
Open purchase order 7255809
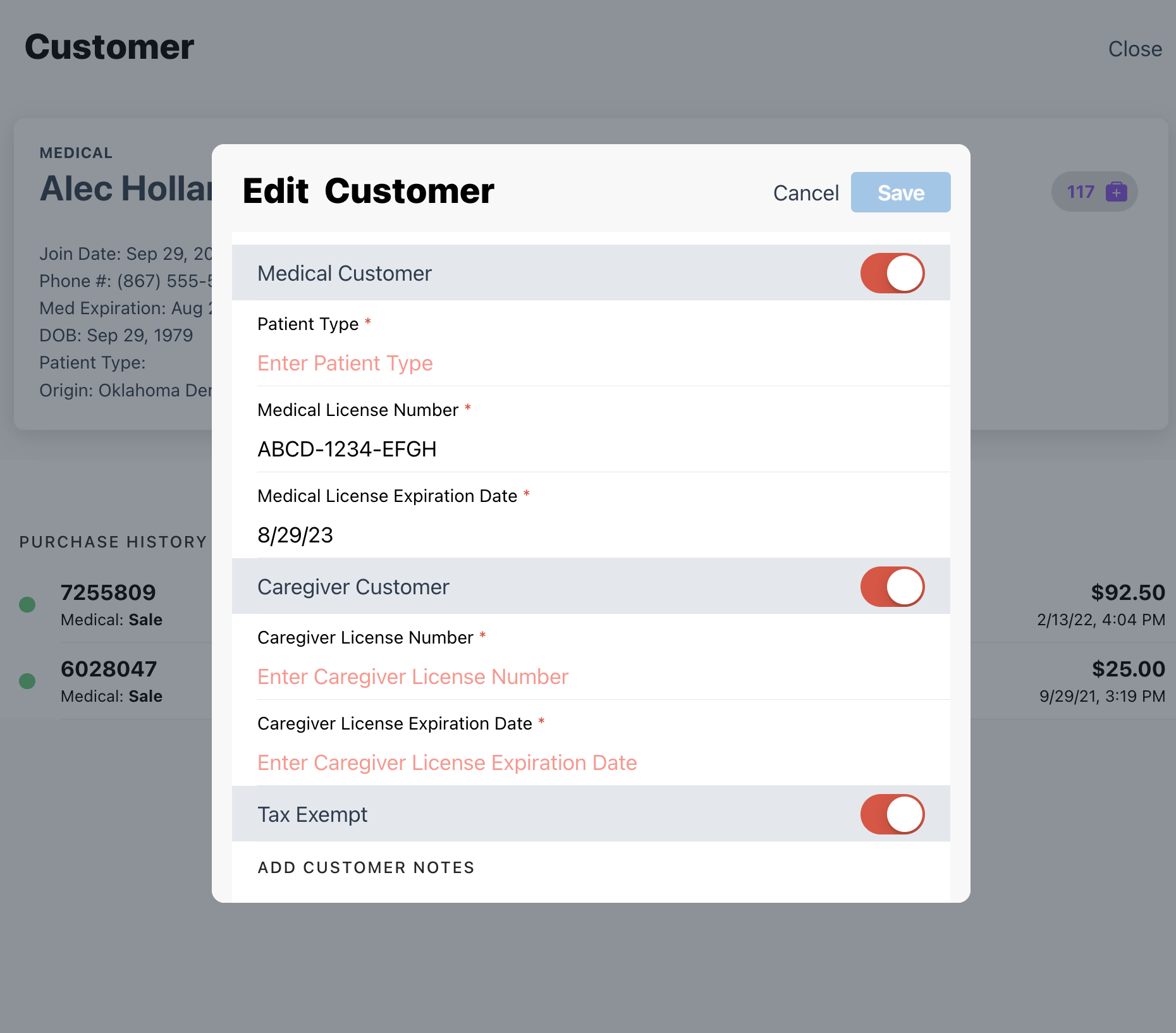coord(108,593)
